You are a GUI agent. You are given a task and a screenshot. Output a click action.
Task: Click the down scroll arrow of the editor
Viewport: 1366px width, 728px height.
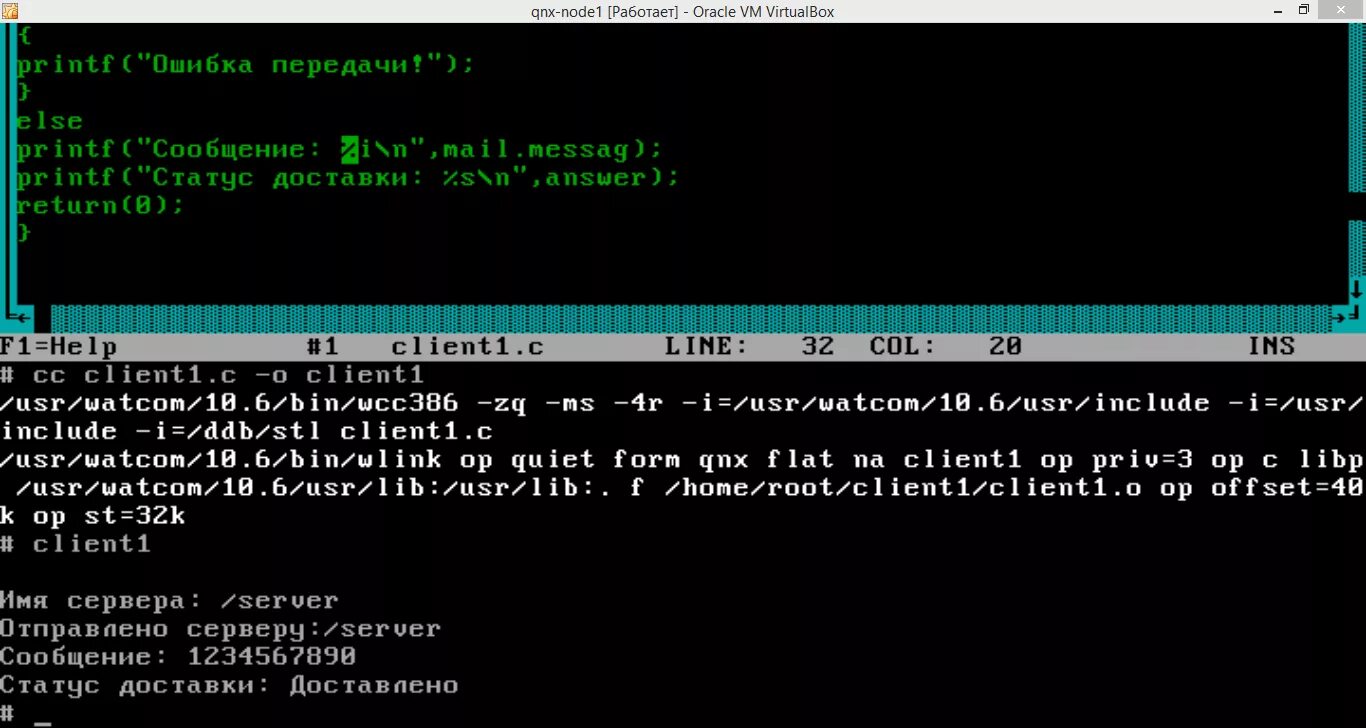tap(1357, 290)
